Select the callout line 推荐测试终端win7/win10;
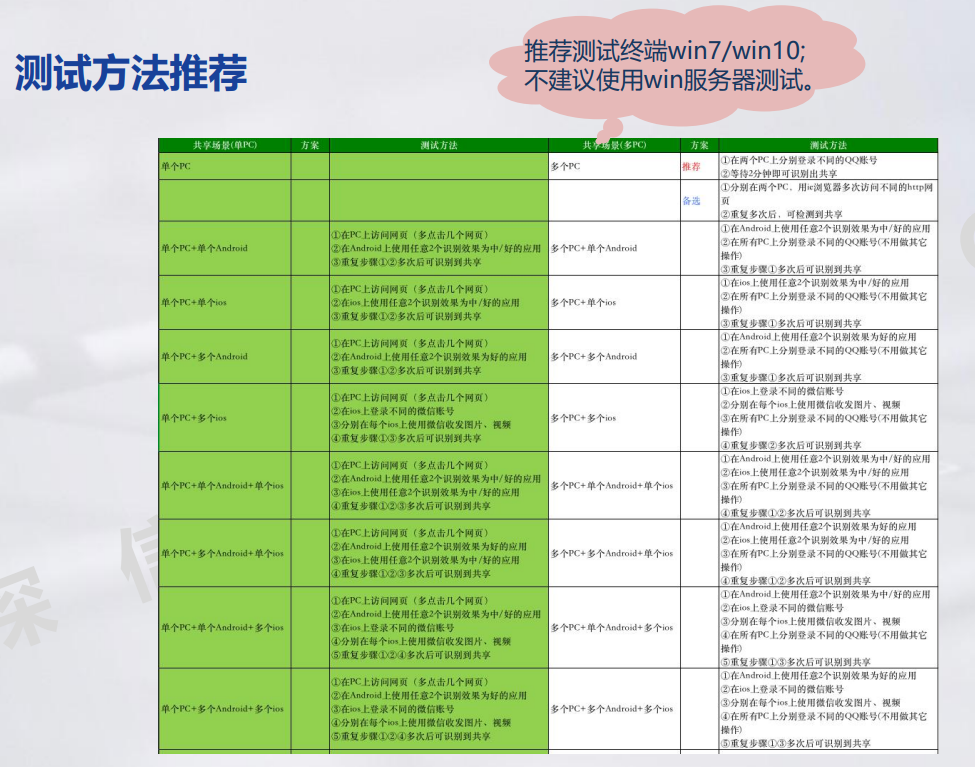This screenshot has height=767, width=975. [x=665, y=51]
